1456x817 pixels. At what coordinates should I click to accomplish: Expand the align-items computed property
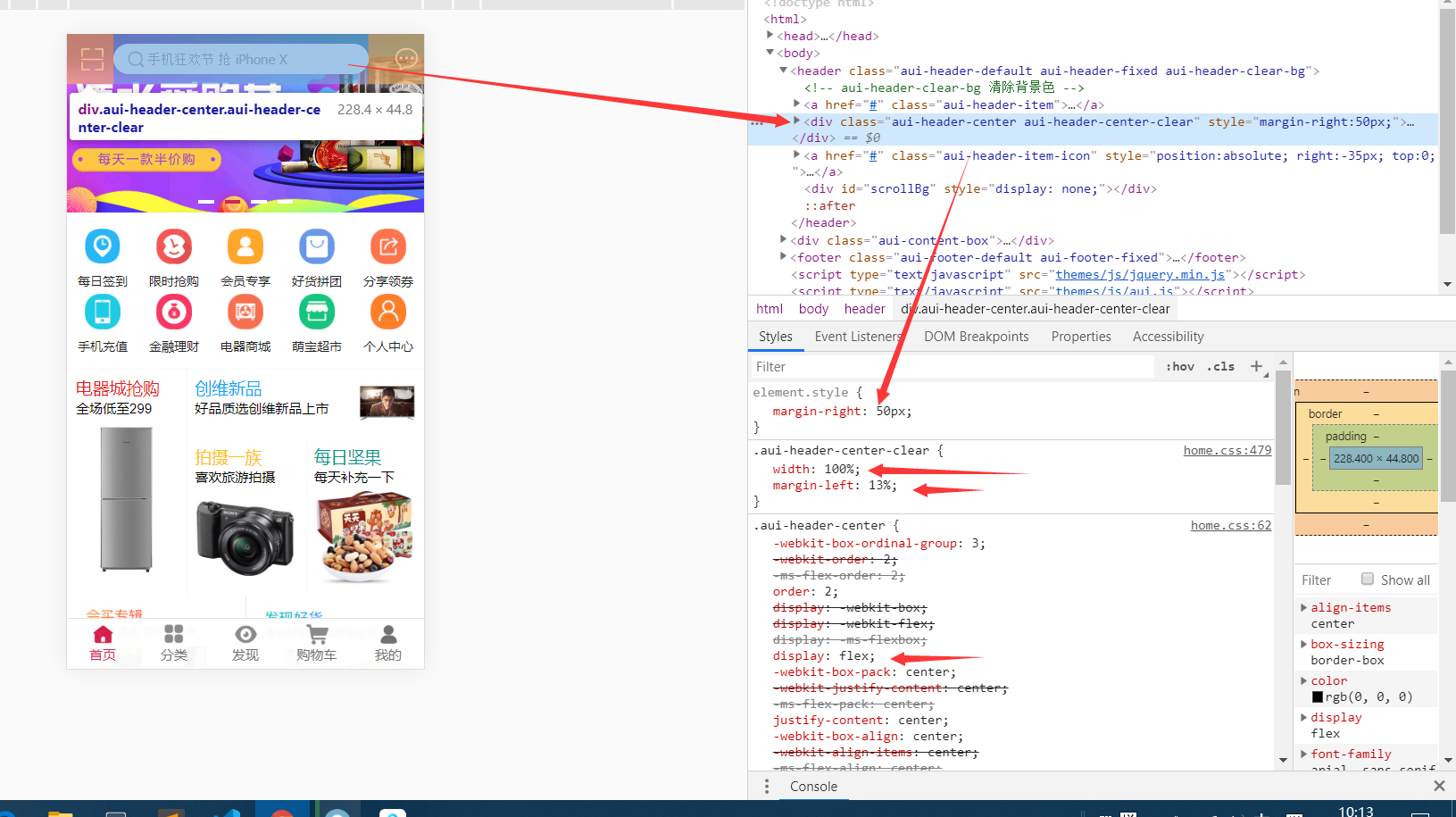[1303, 607]
